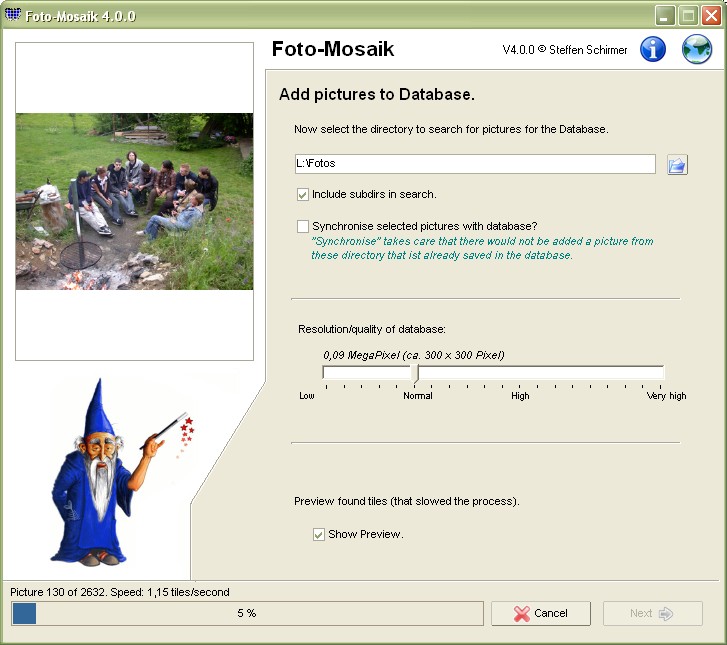727x645 pixels.
Task: Close the Foto-Mosaik window
Action: [711, 15]
